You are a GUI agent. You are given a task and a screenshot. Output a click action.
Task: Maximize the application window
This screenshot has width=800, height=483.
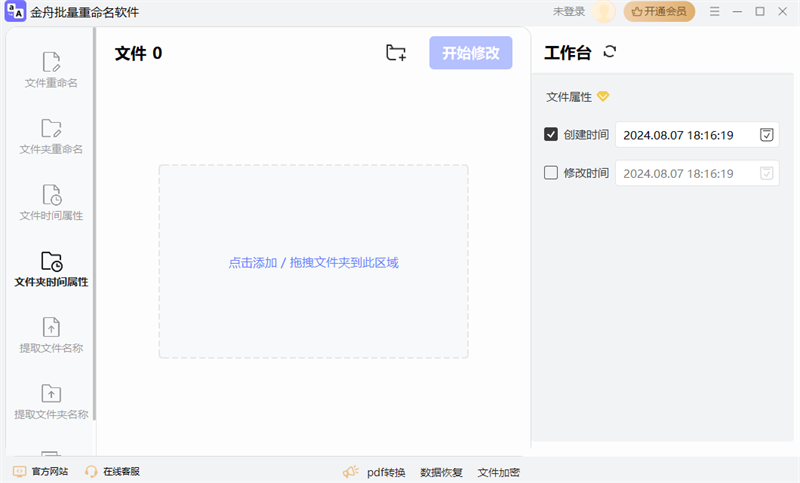(760, 11)
